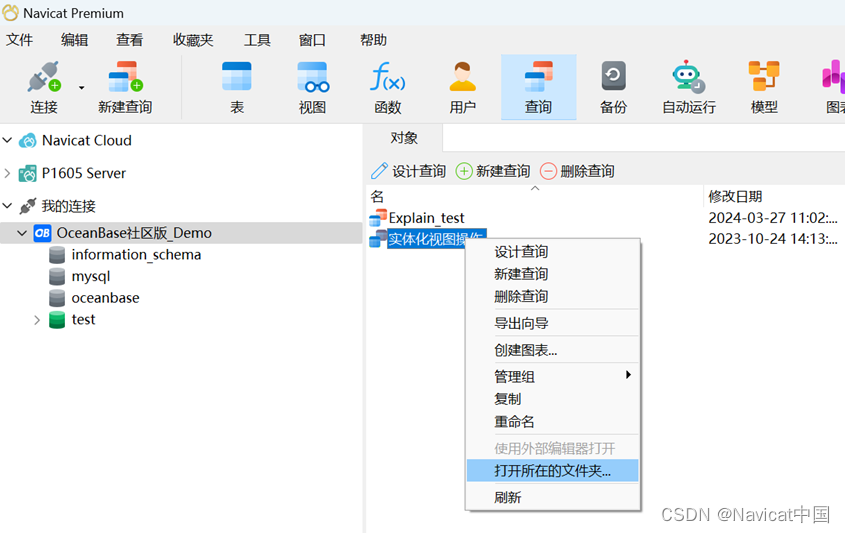The image size is (845, 533).
Task: Collapse the 我的连接 tree node
Action: 8,205
